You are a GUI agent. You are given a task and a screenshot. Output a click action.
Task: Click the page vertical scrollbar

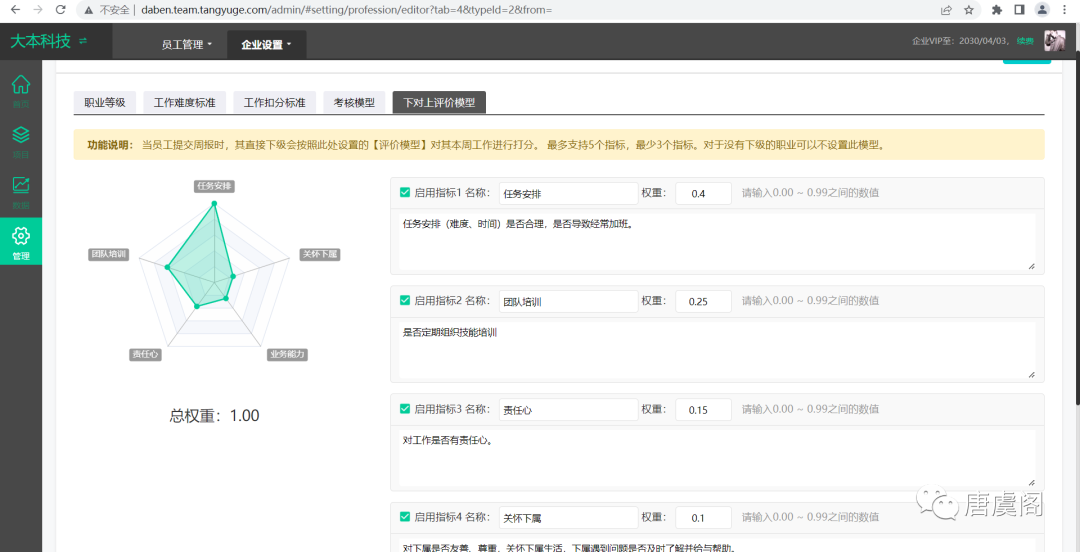point(1076,227)
